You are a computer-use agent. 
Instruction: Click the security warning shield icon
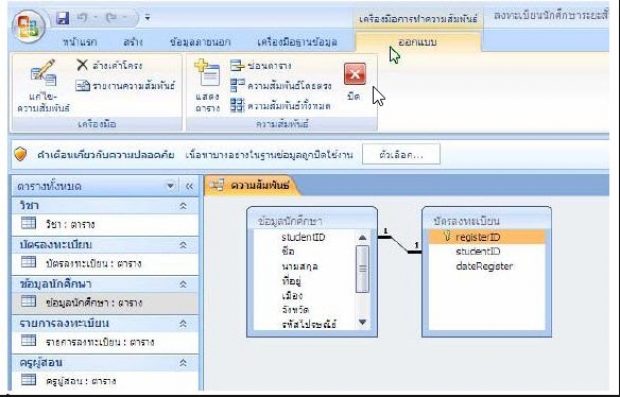(x=20, y=154)
